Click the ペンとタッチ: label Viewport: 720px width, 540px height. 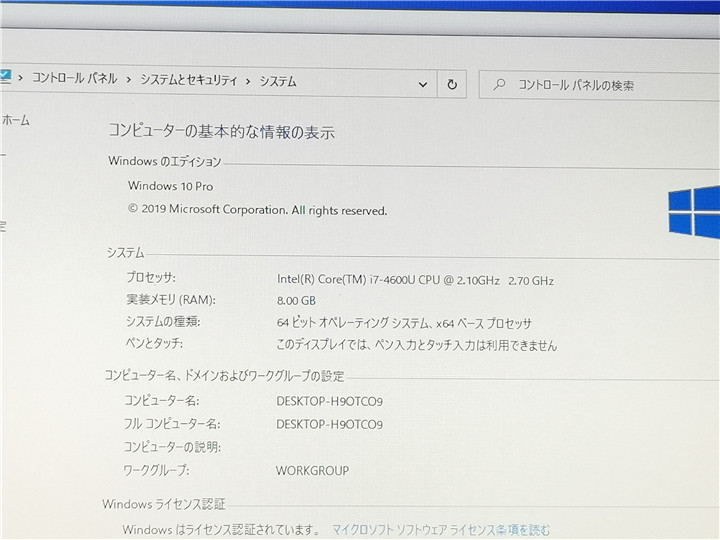[154, 343]
